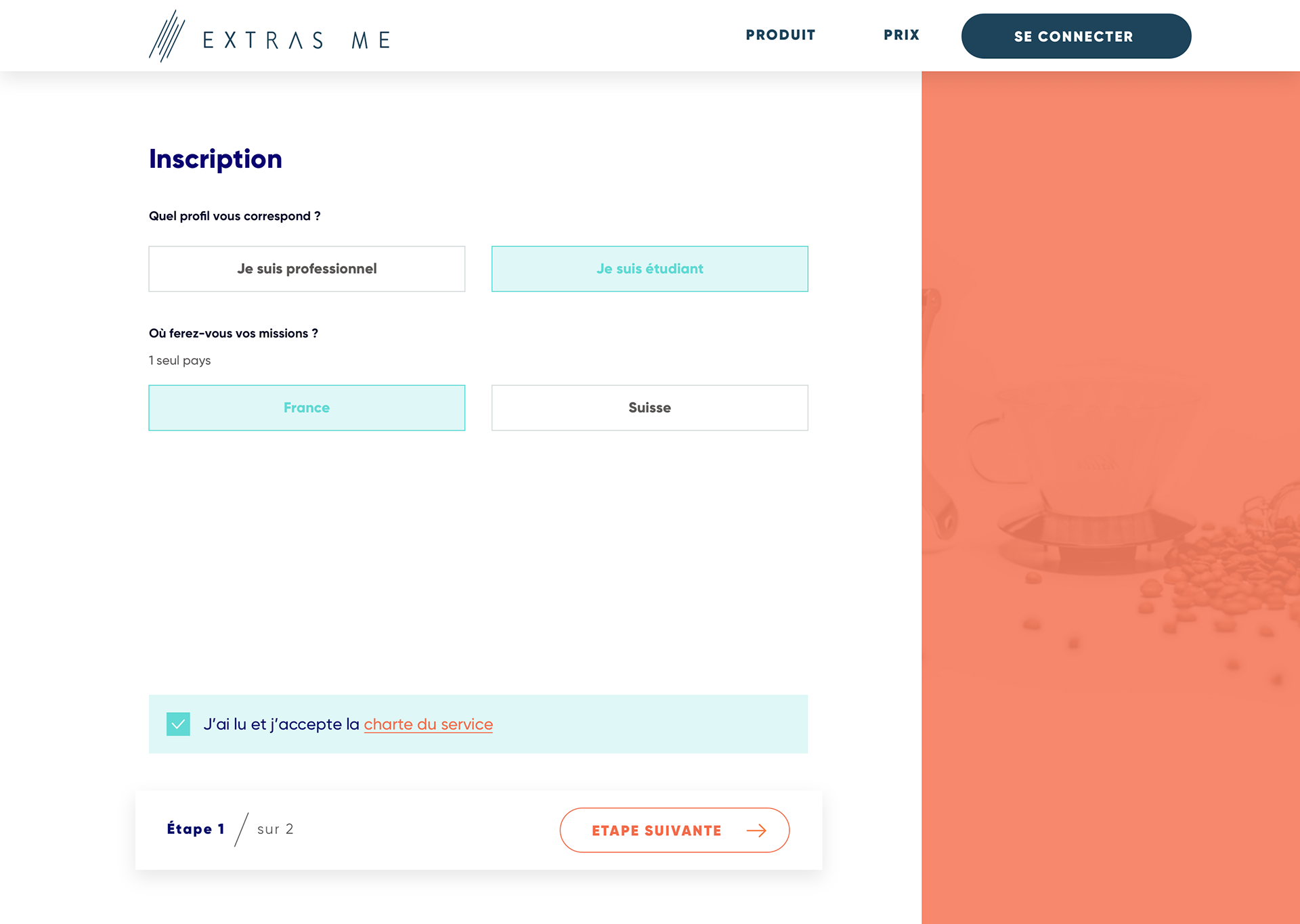
Task: Click the 'Étape 1' step indicator
Action: point(195,829)
